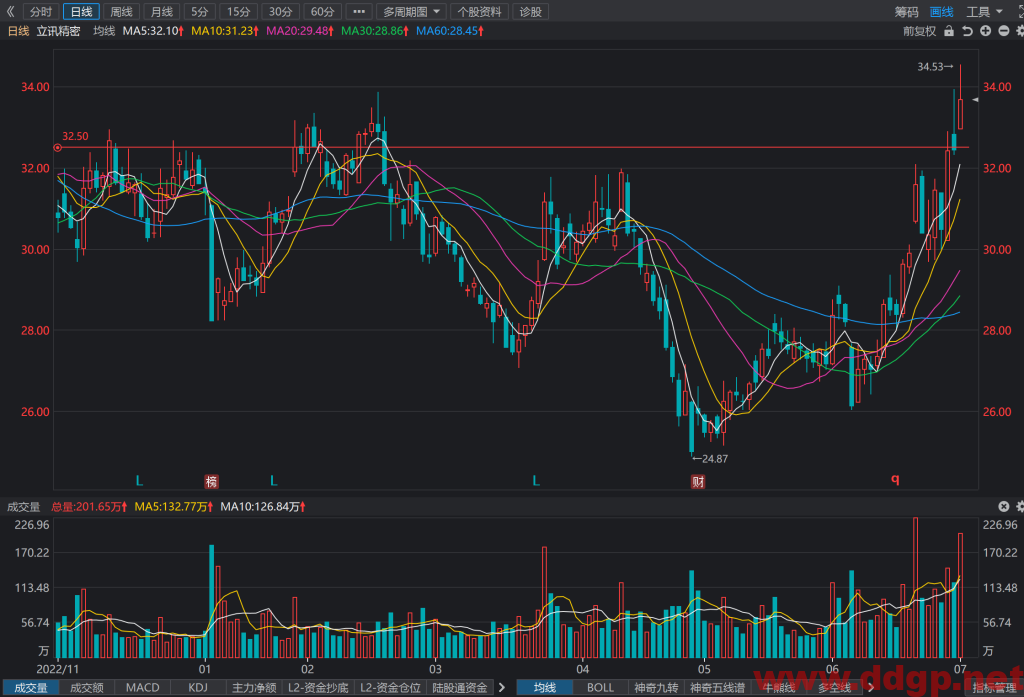Click the 24.87 low price annotation
The width and height of the screenshot is (1024, 697).
(710, 459)
